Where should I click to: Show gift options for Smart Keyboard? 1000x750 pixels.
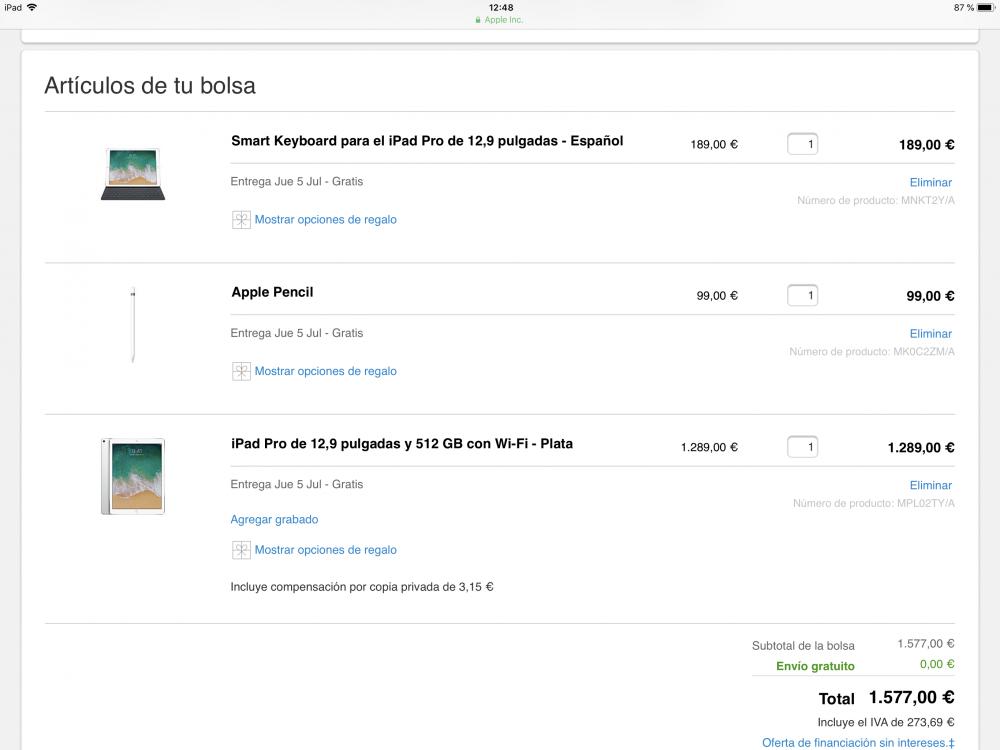pos(325,220)
